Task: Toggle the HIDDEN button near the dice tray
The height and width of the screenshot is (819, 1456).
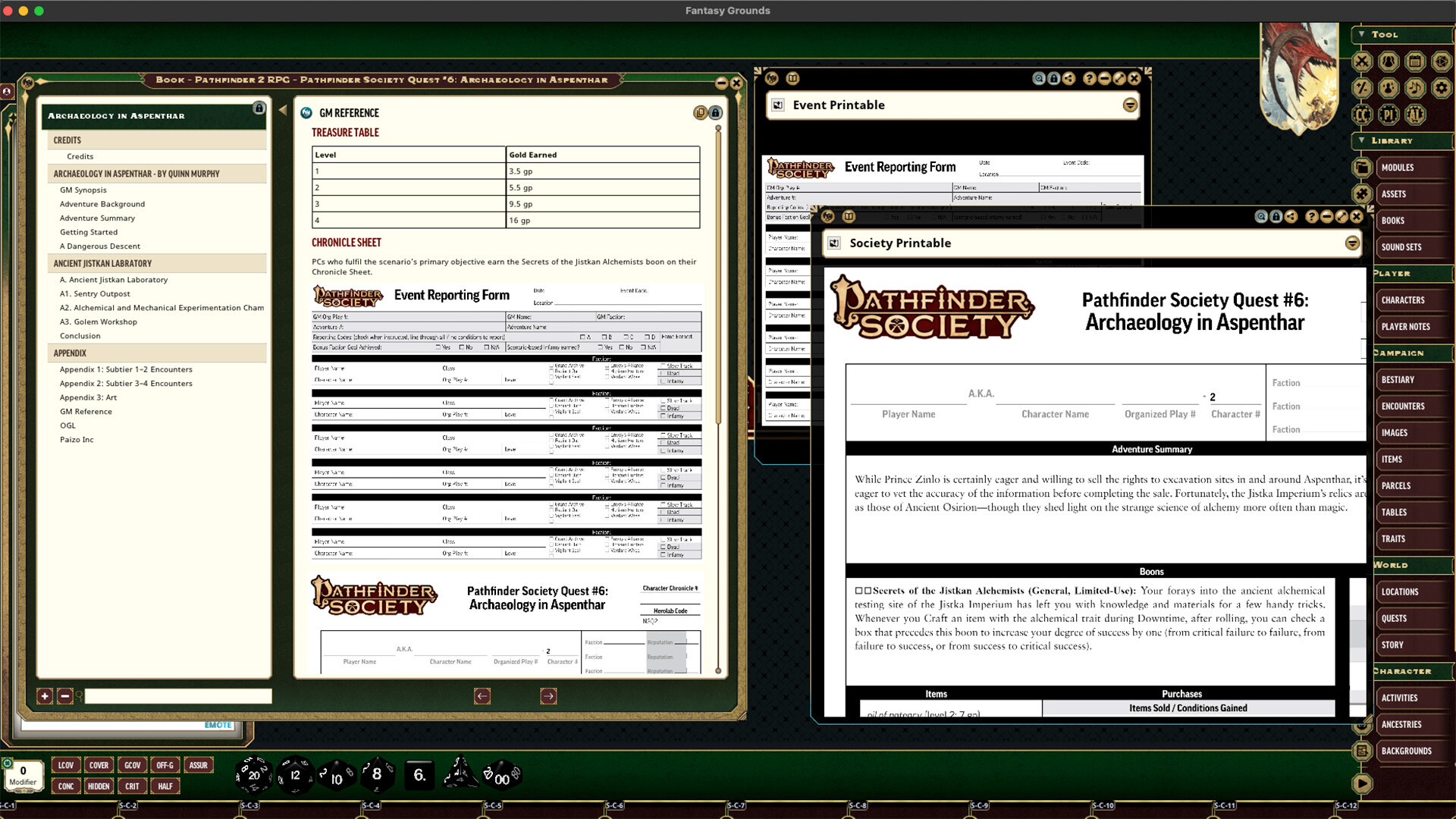Action: [99, 786]
